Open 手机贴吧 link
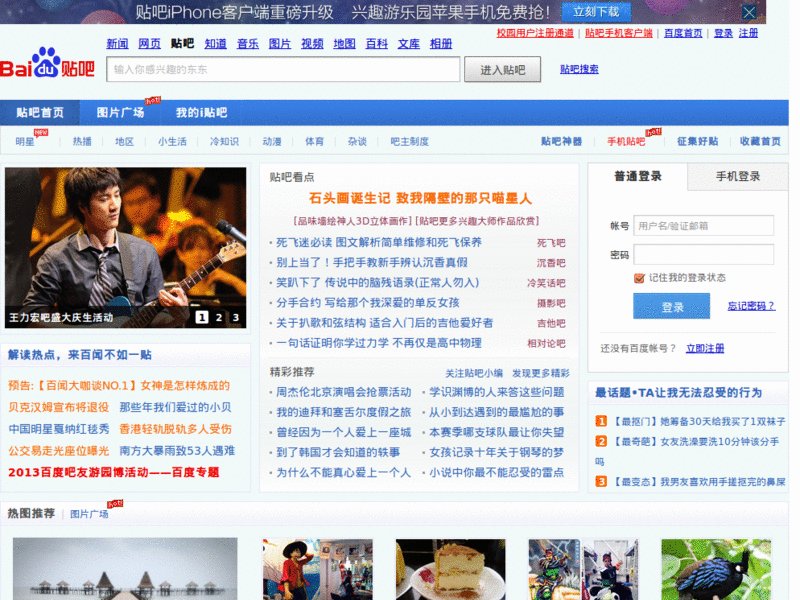Image resolution: width=800 pixels, height=600 pixels. (x=626, y=141)
